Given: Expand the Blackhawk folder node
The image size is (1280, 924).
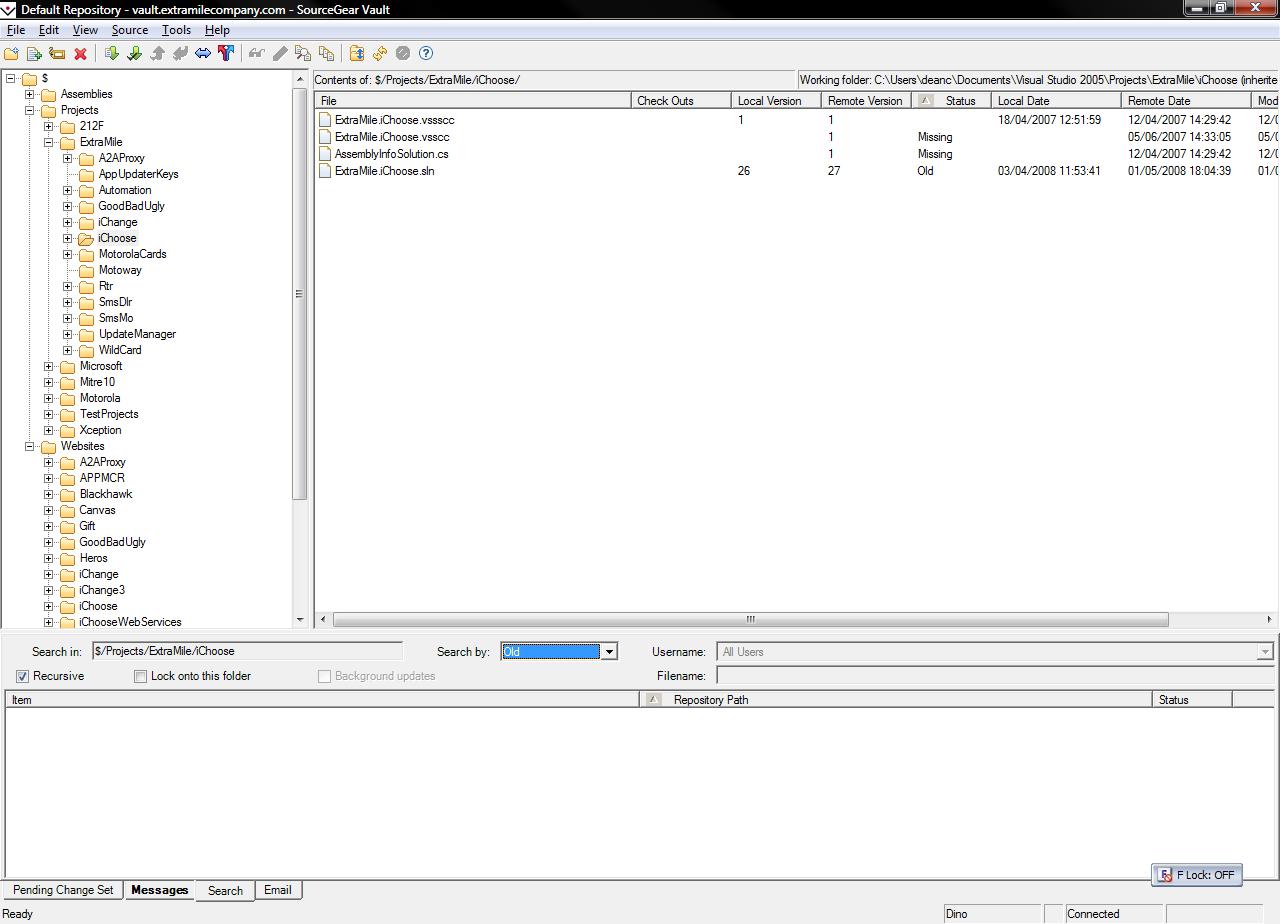Looking at the screenshot, I should pos(49,494).
